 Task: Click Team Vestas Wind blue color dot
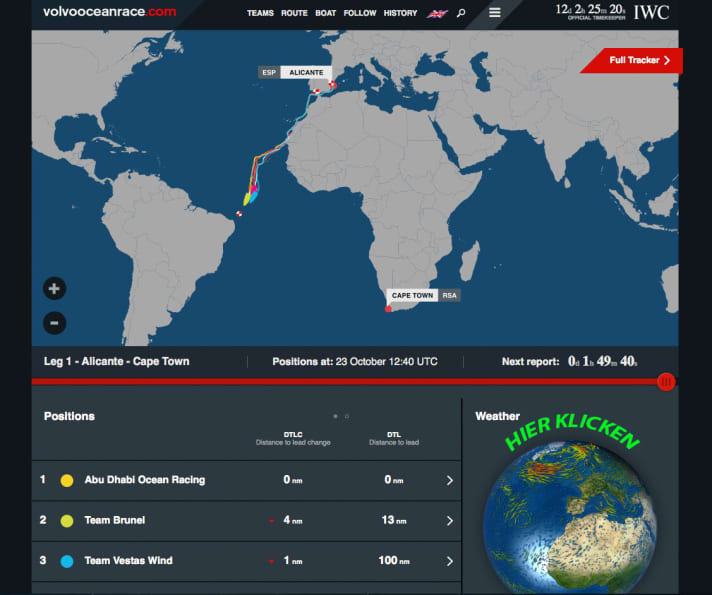67,561
